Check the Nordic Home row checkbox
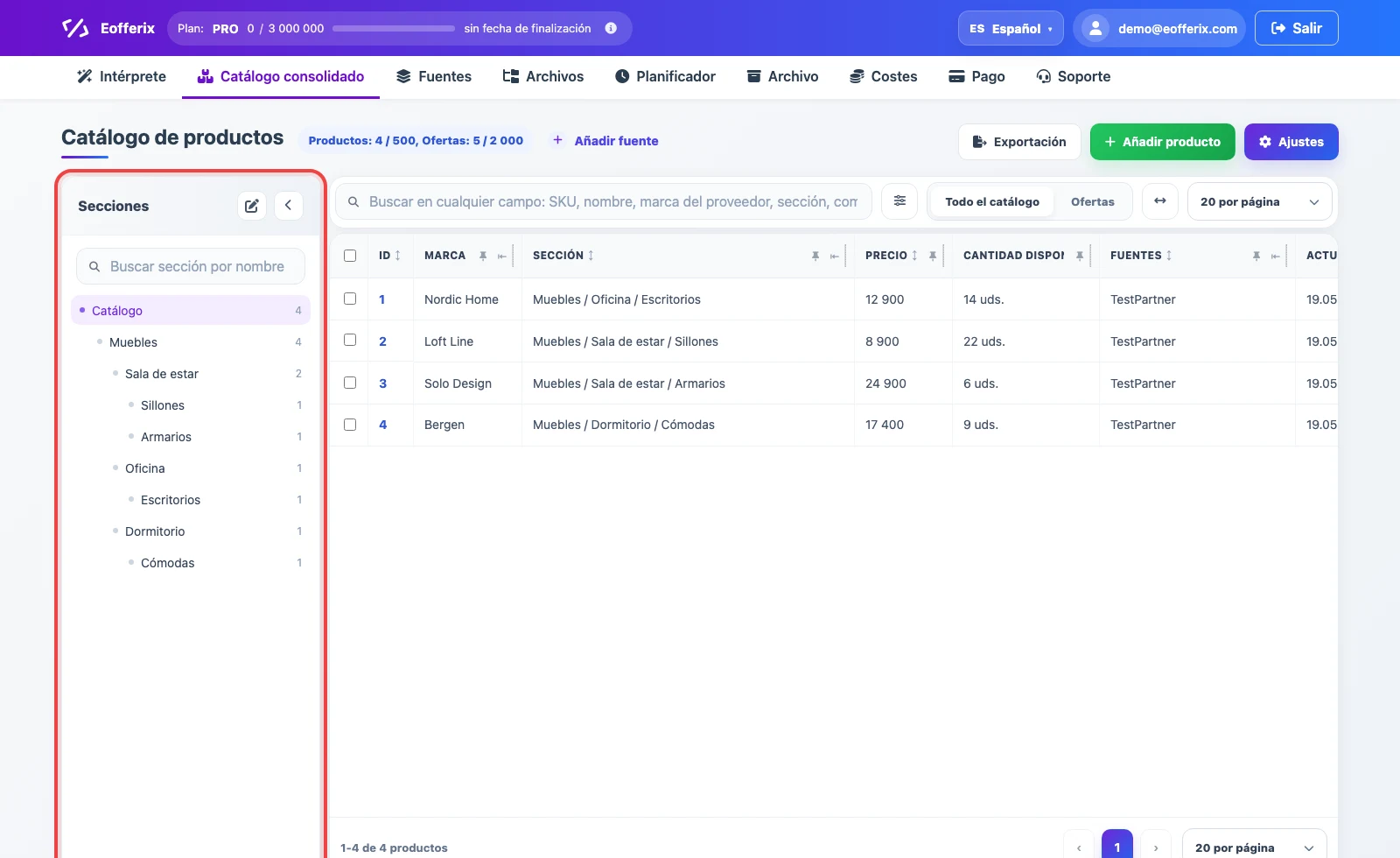 click(x=350, y=299)
